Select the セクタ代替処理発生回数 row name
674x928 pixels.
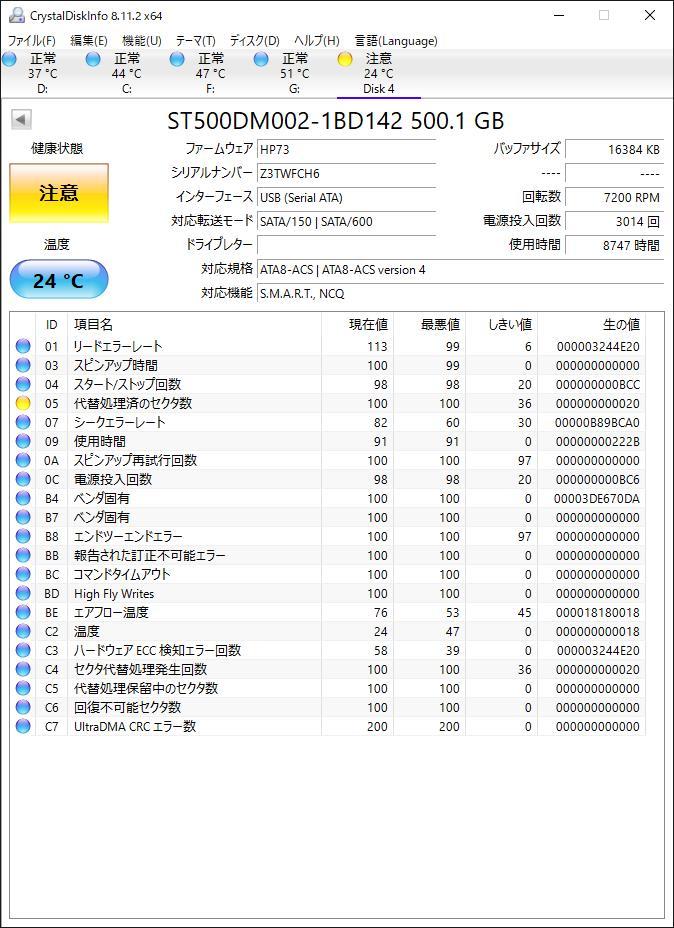[x=141, y=669]
